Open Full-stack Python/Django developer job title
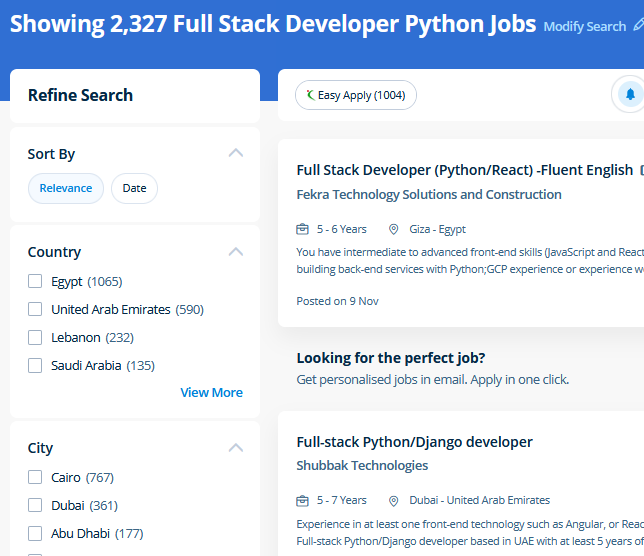 click(414, 442)
